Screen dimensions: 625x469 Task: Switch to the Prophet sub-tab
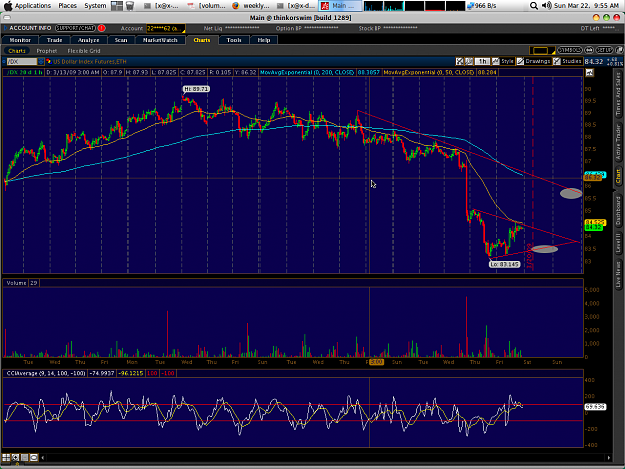[47, 51]
